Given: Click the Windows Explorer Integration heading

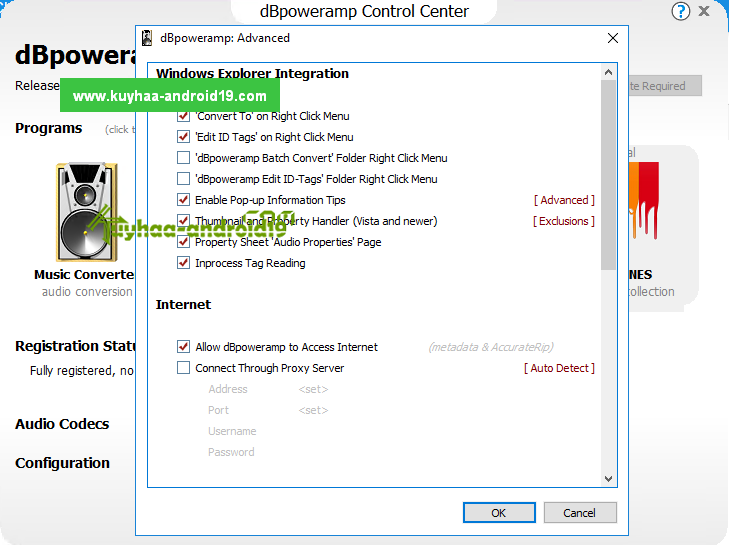Looking at the screenshot, I should point(252,73).
